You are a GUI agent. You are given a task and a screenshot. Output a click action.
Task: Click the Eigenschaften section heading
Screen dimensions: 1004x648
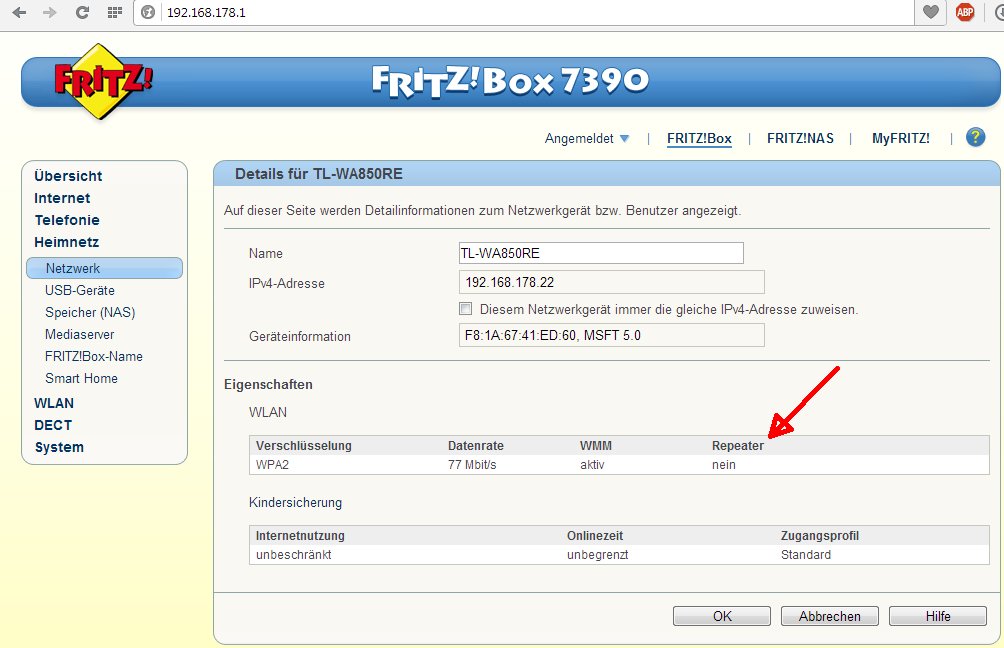[268, 385]
